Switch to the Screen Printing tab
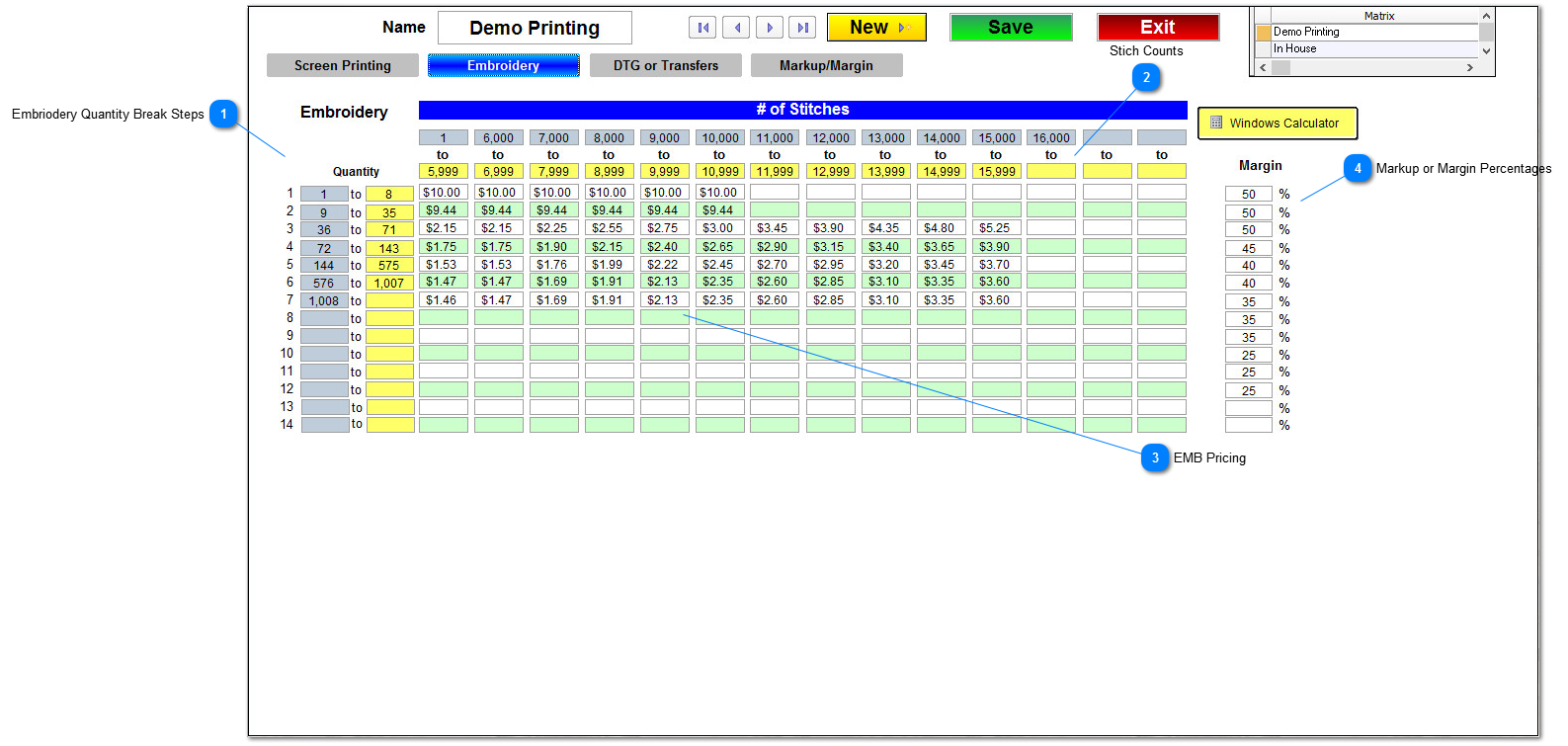This screenshot has height=746, width=1568. pyautogui.click(x=342, y=65)
